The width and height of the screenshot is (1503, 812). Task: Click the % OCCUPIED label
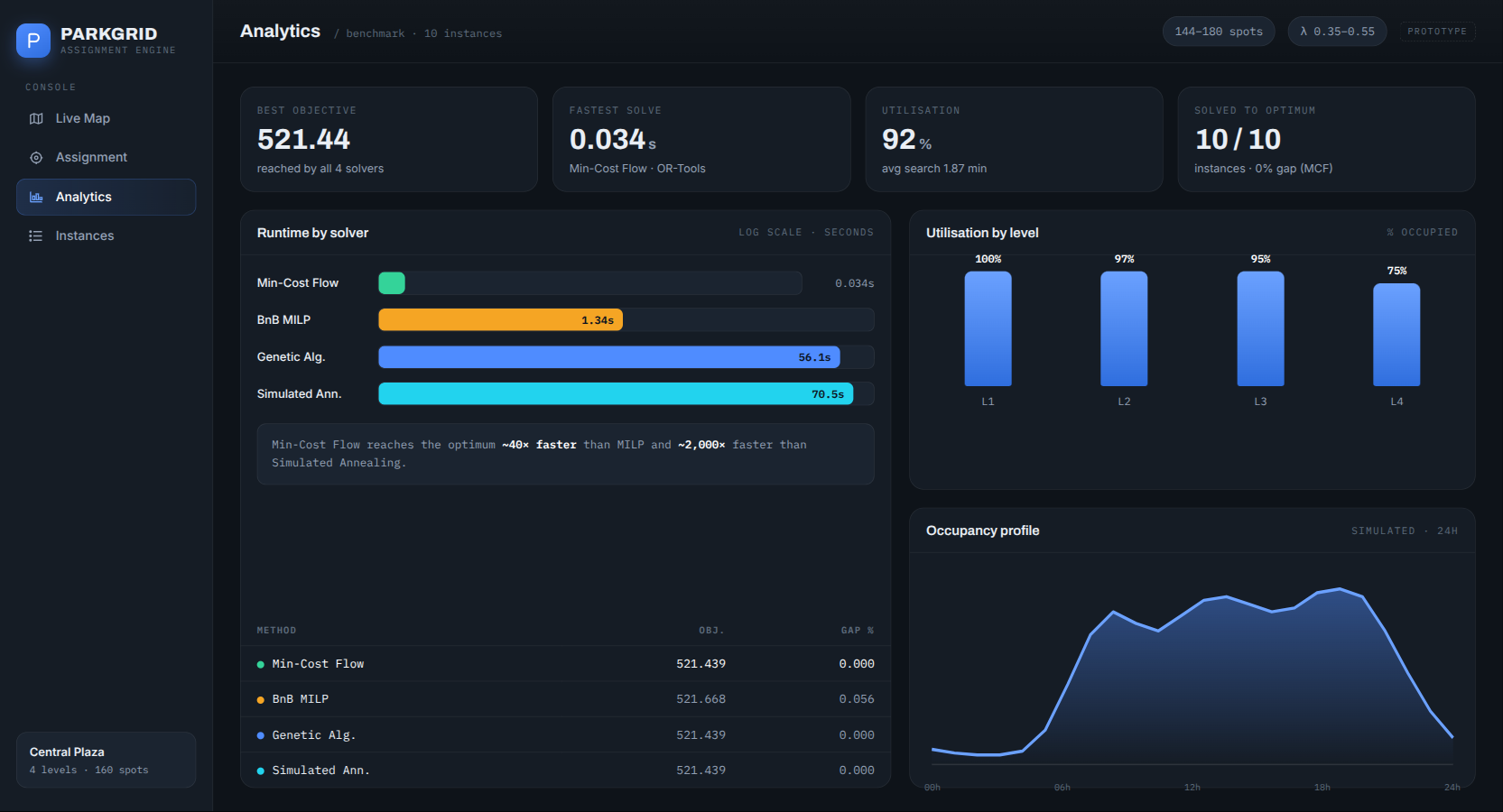click(x=1422, y=233)
